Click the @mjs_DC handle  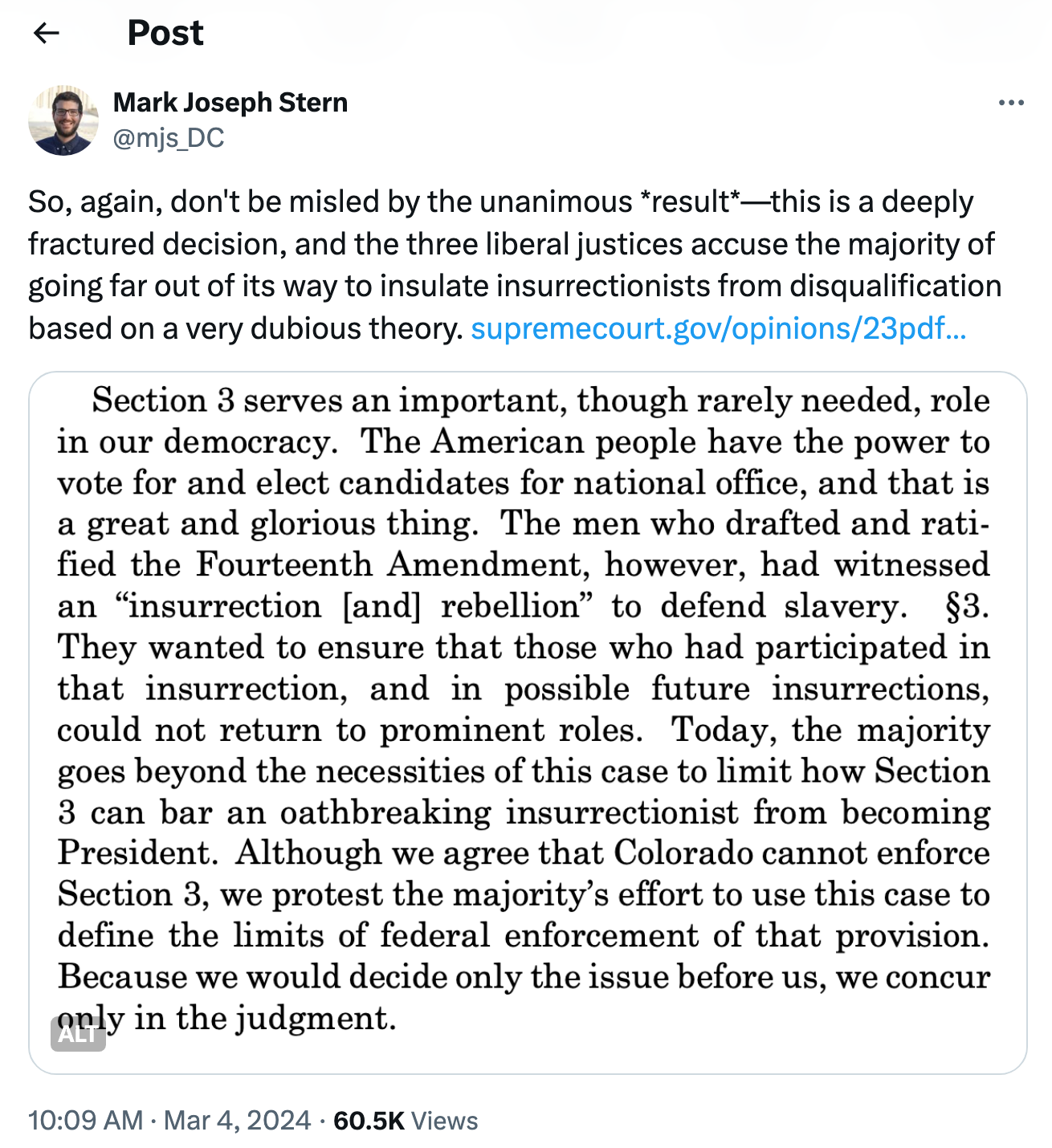click(x=169, y=138)
